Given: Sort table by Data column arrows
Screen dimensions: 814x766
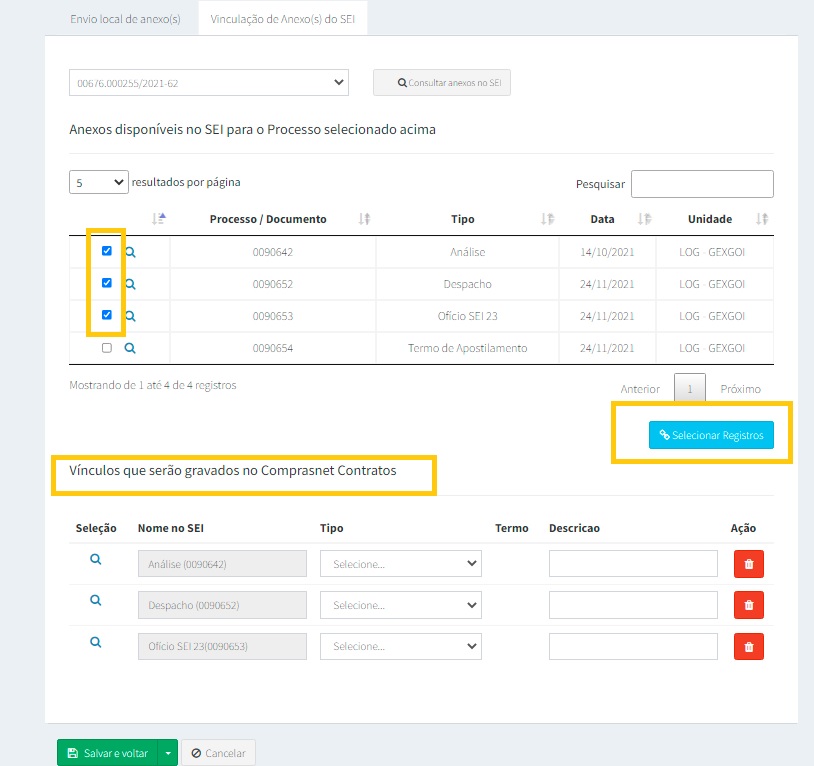Looking at the screenshot, I should [x=644, y=219].
